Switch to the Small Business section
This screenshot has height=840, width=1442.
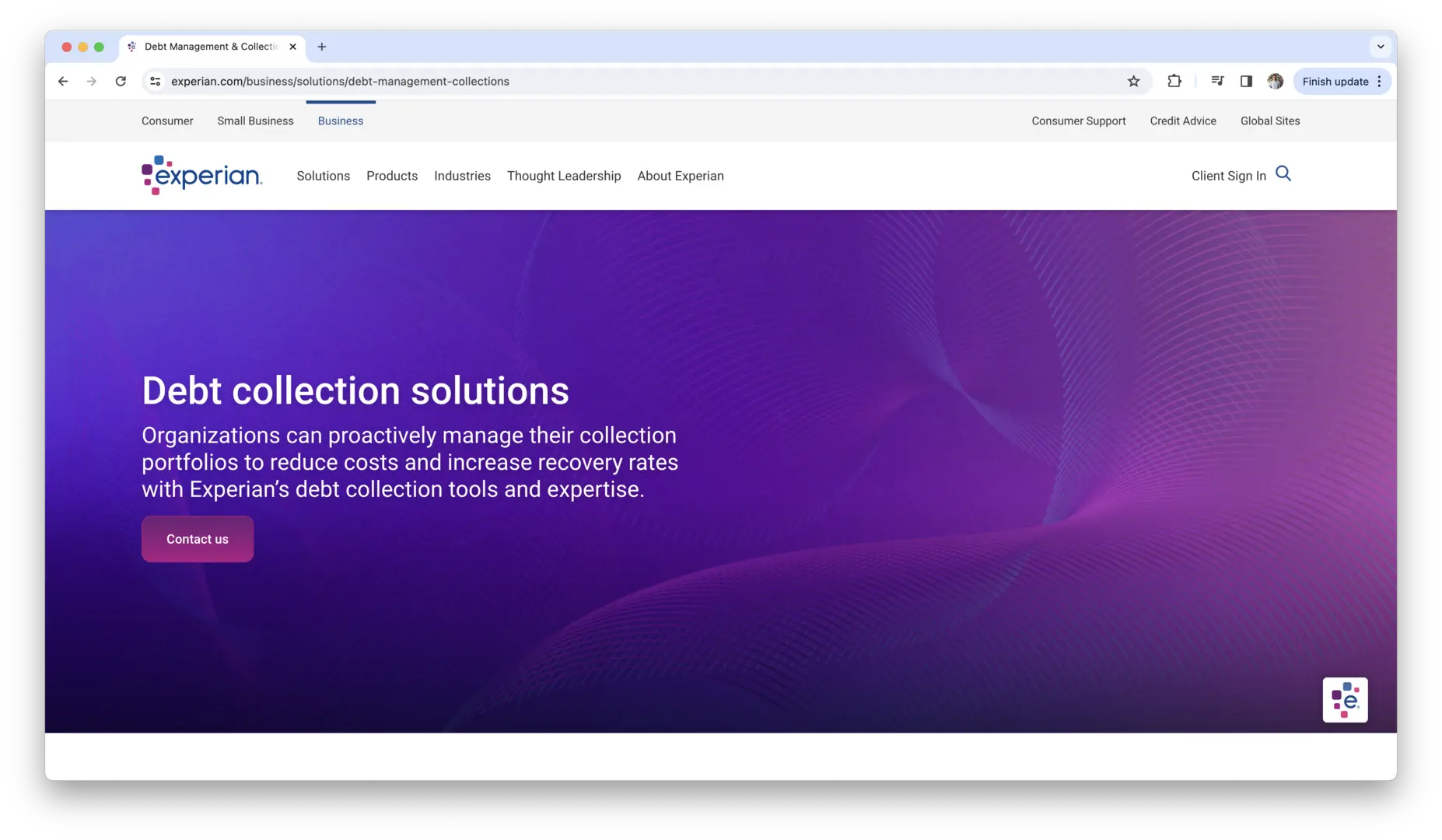coord(255,121)
